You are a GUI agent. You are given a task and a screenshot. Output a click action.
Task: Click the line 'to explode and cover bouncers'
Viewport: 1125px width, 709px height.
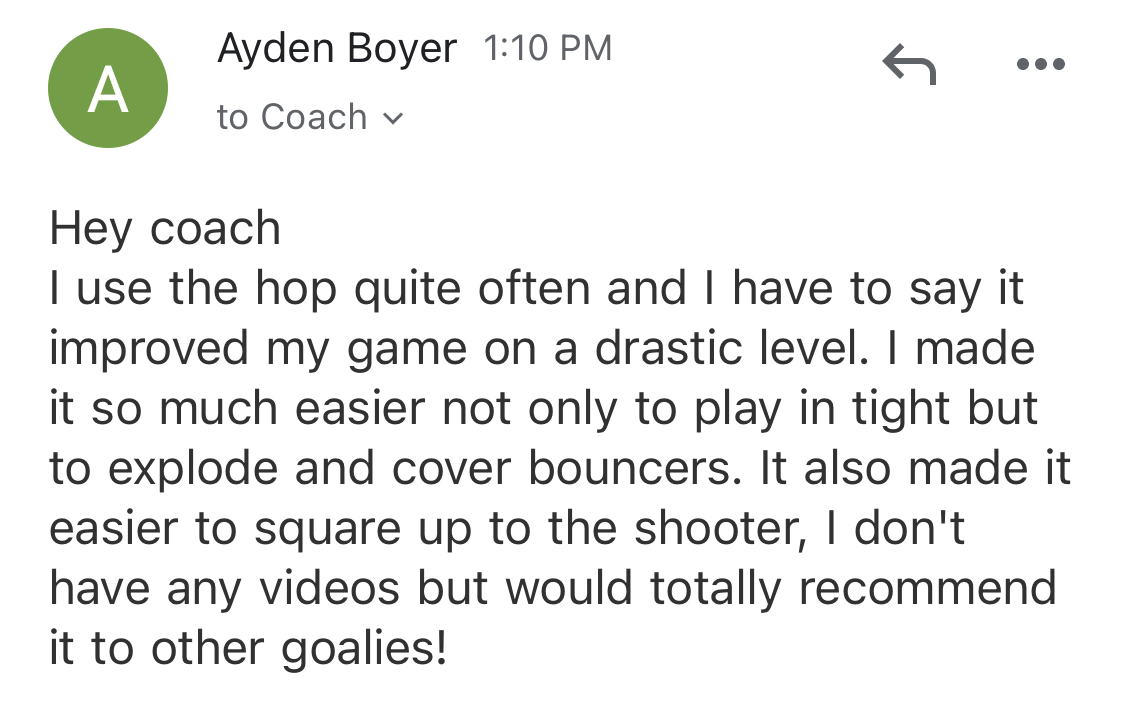560,468
